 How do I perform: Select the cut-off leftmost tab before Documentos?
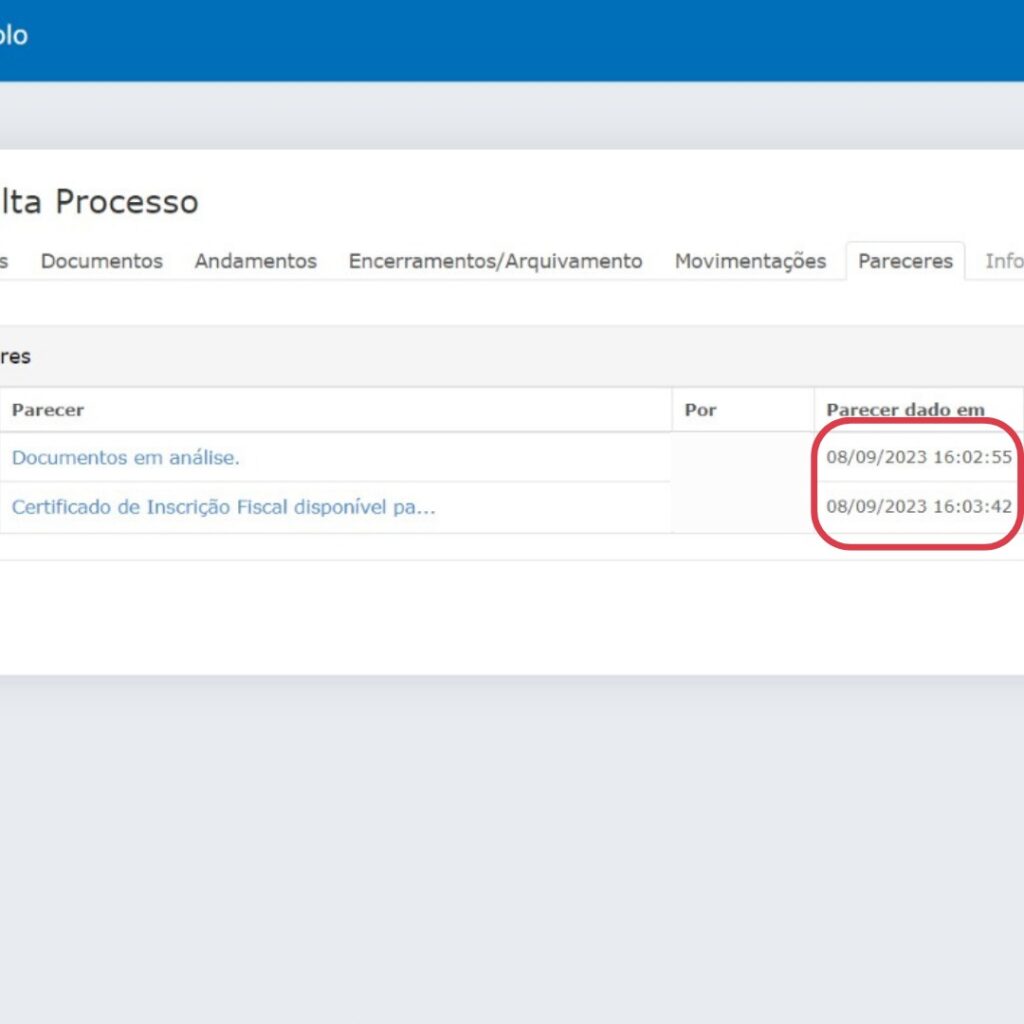tap(5, 261)
